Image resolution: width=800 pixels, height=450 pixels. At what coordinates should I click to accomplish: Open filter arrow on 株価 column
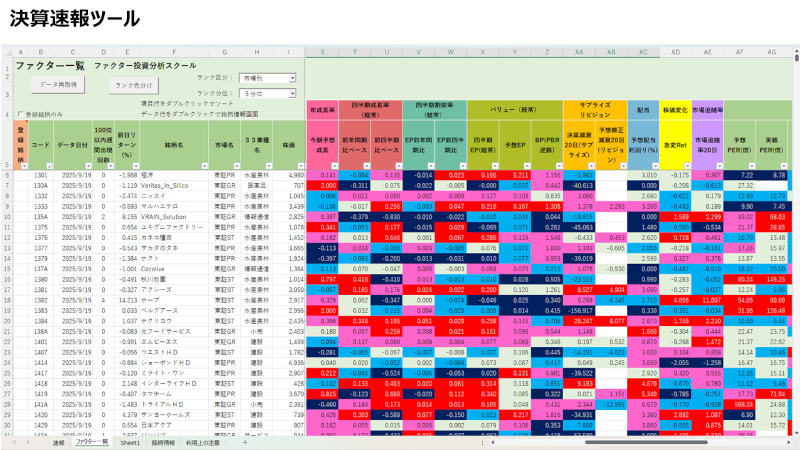pos(300,165)
